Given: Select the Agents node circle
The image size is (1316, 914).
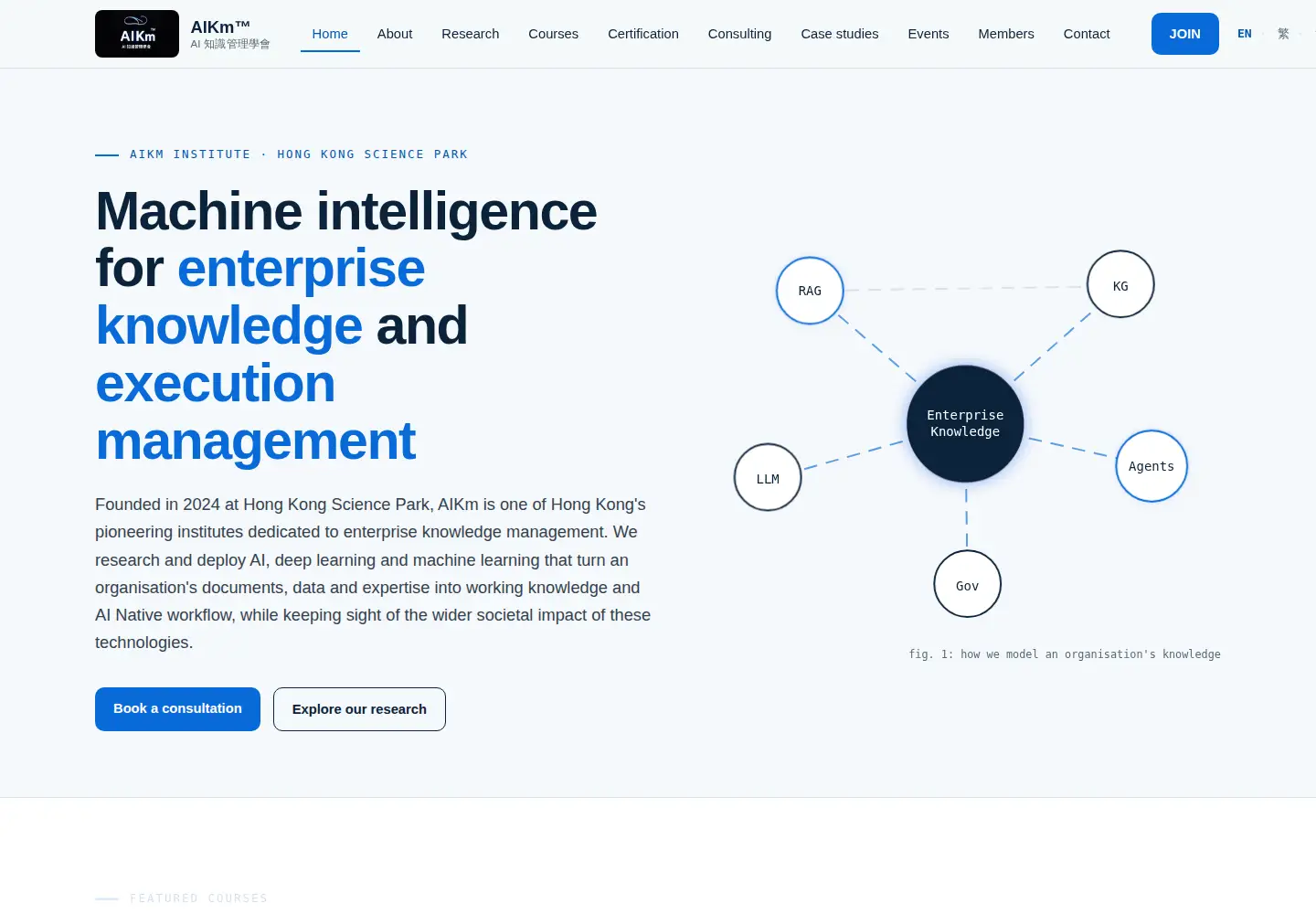Looking at the screenshot, I should coord(1151,466).
